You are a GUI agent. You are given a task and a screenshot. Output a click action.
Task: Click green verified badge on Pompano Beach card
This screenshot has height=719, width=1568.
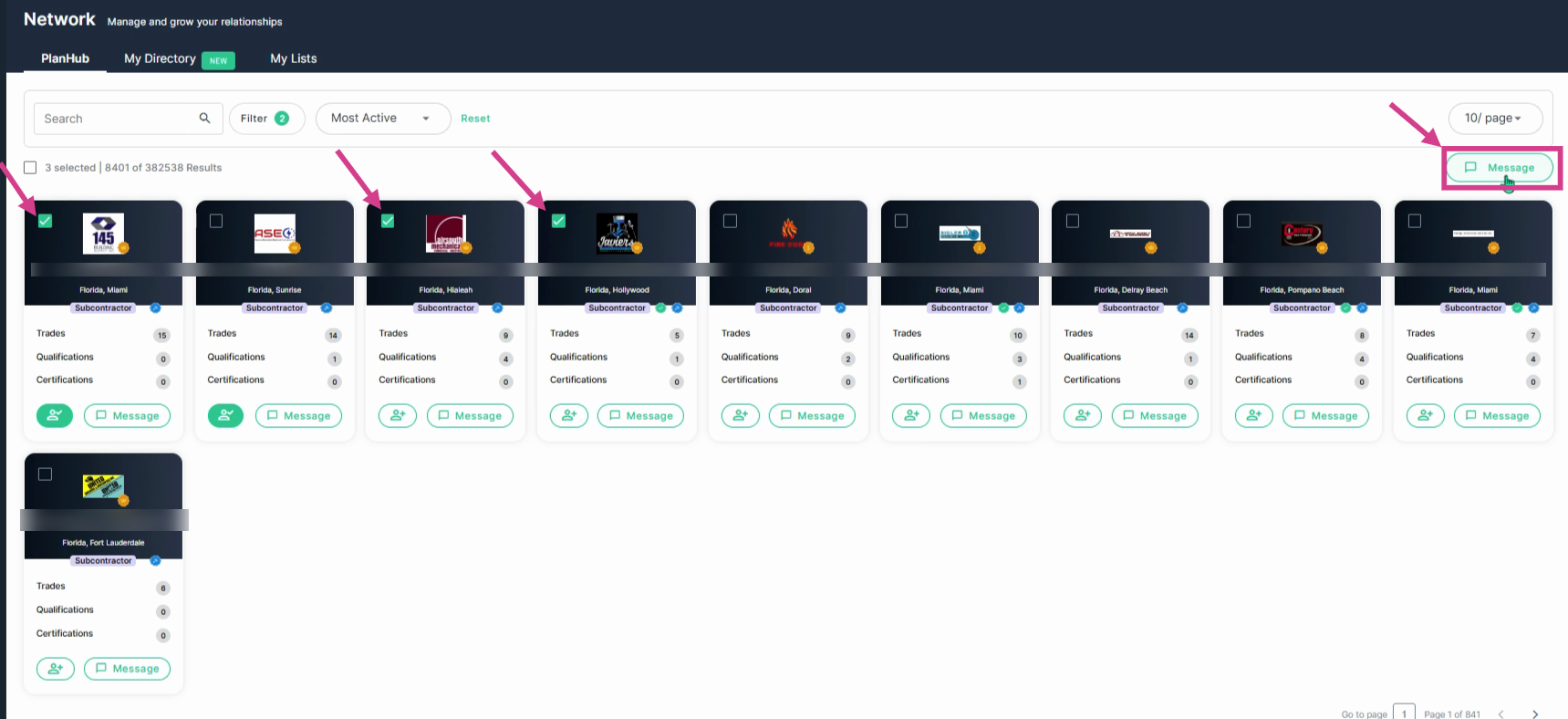(1345, 307)
